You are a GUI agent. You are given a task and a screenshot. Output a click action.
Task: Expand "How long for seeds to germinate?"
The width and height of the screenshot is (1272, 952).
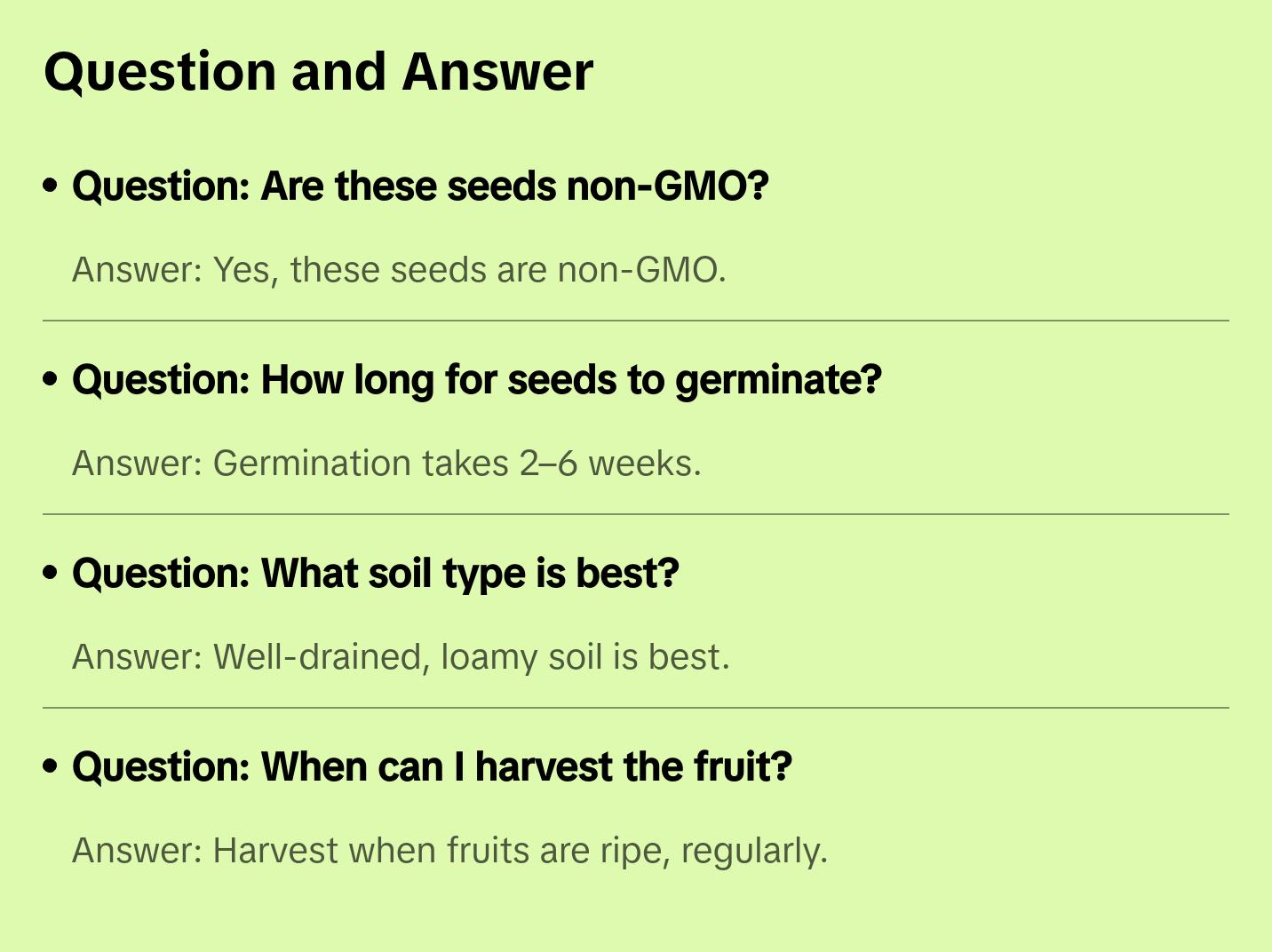click(x=477, y=380)
